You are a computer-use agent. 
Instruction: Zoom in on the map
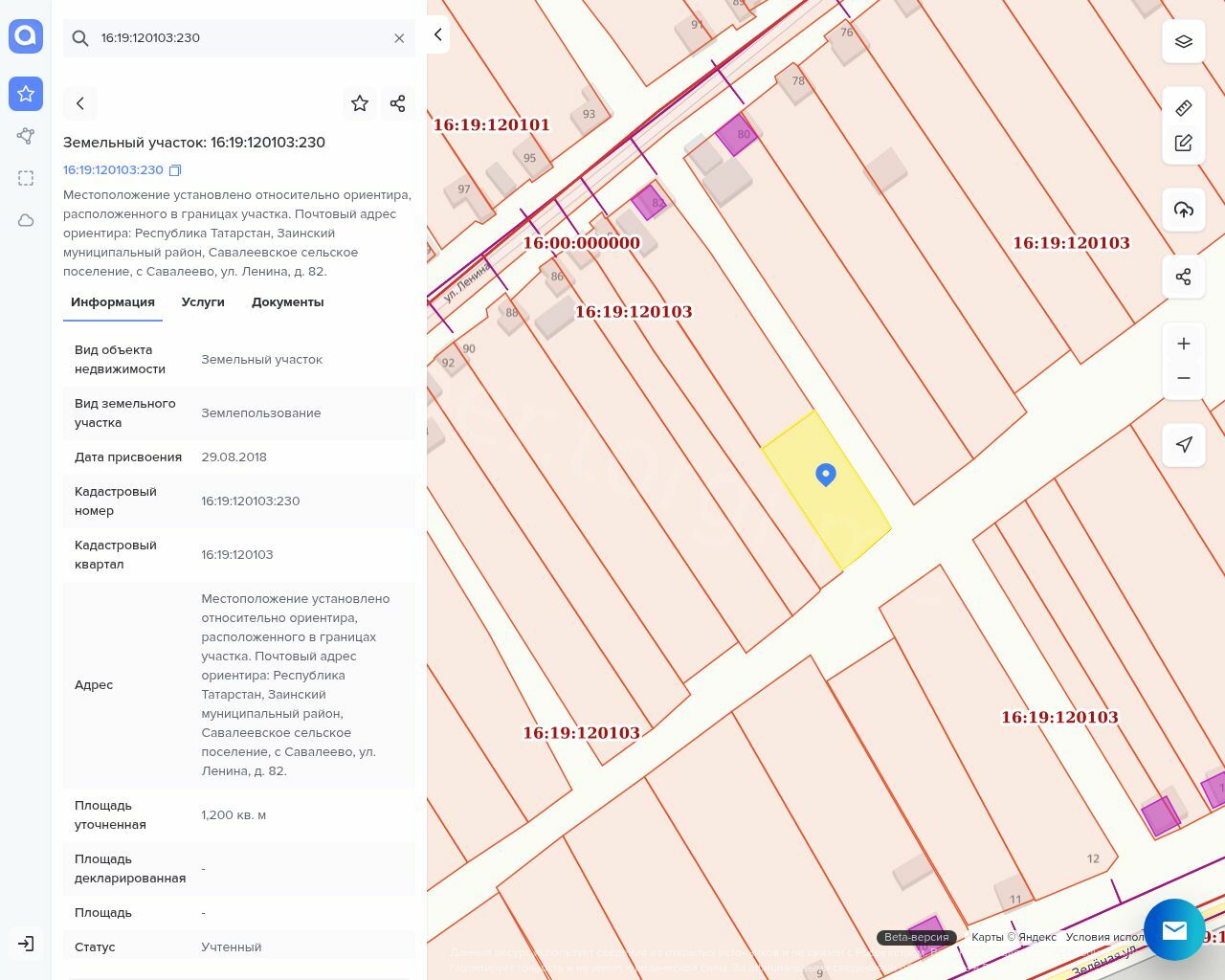1184,344
